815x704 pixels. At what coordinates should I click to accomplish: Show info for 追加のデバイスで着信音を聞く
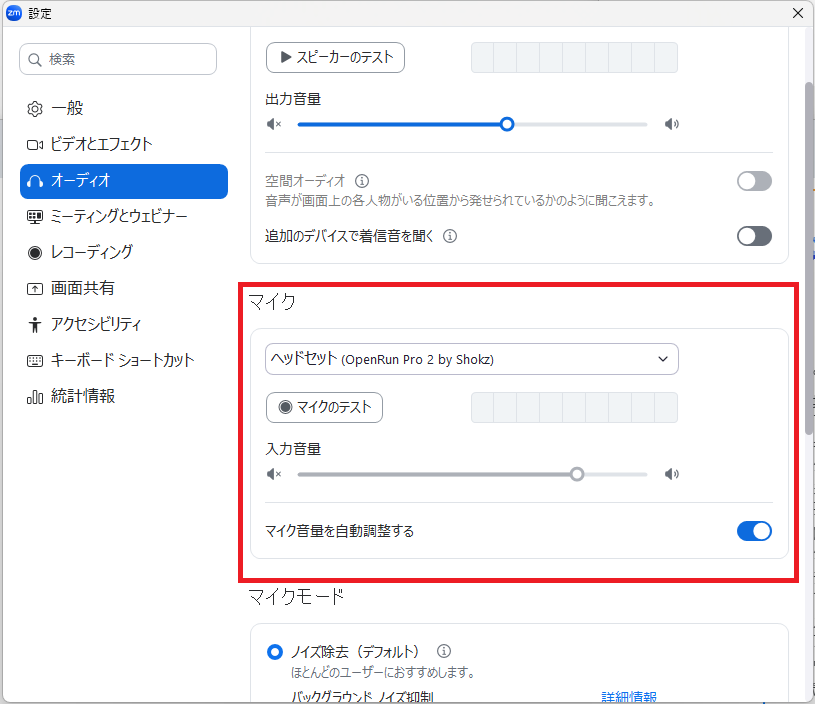[450, 237]
